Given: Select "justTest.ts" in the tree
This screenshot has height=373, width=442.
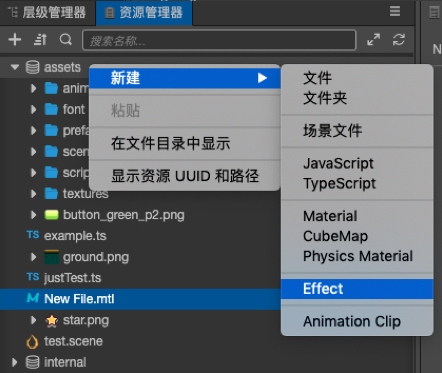Looking at the screenshot, I should coord(72,278).
